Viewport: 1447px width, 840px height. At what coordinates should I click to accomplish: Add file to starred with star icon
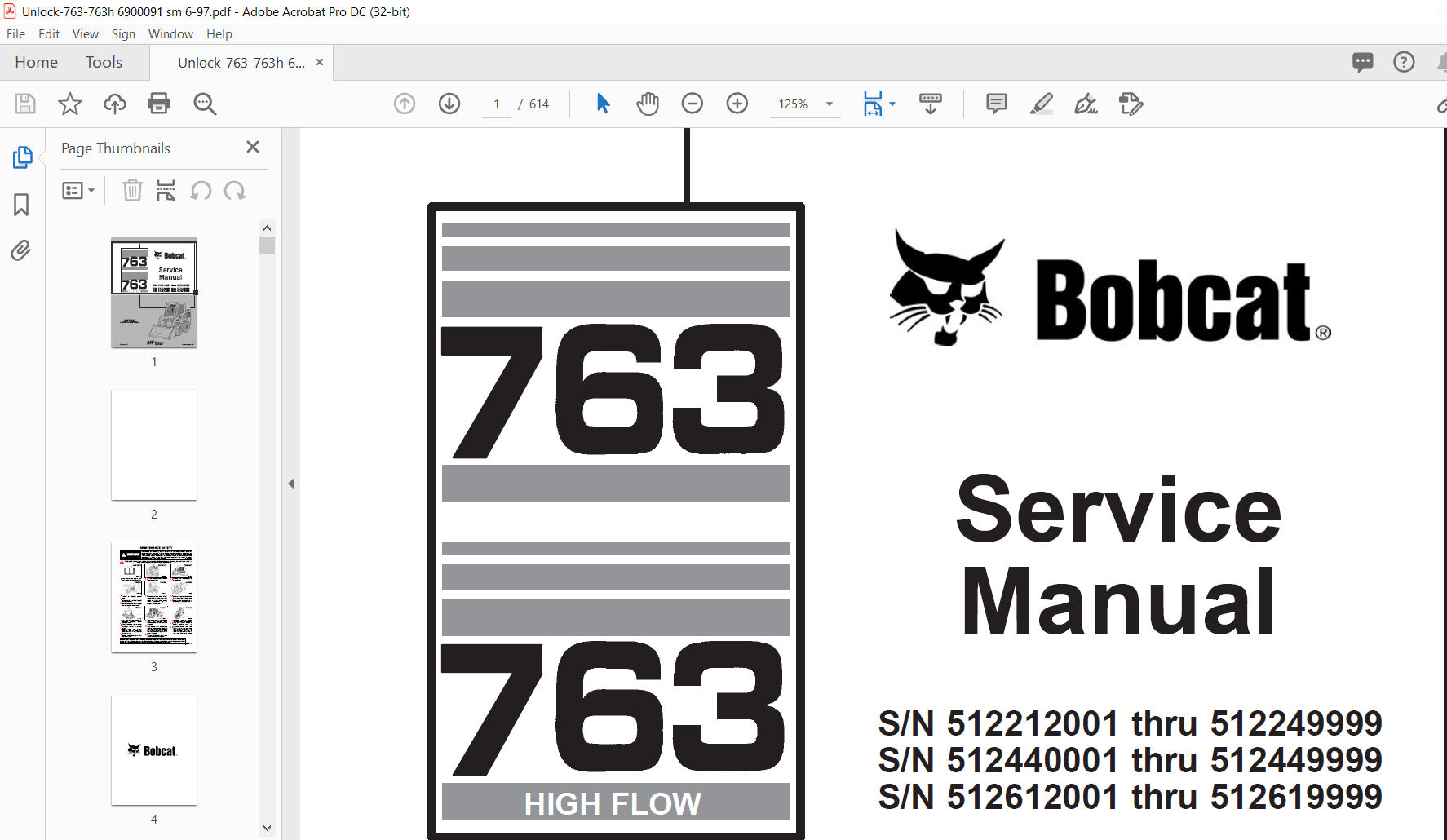70,104
